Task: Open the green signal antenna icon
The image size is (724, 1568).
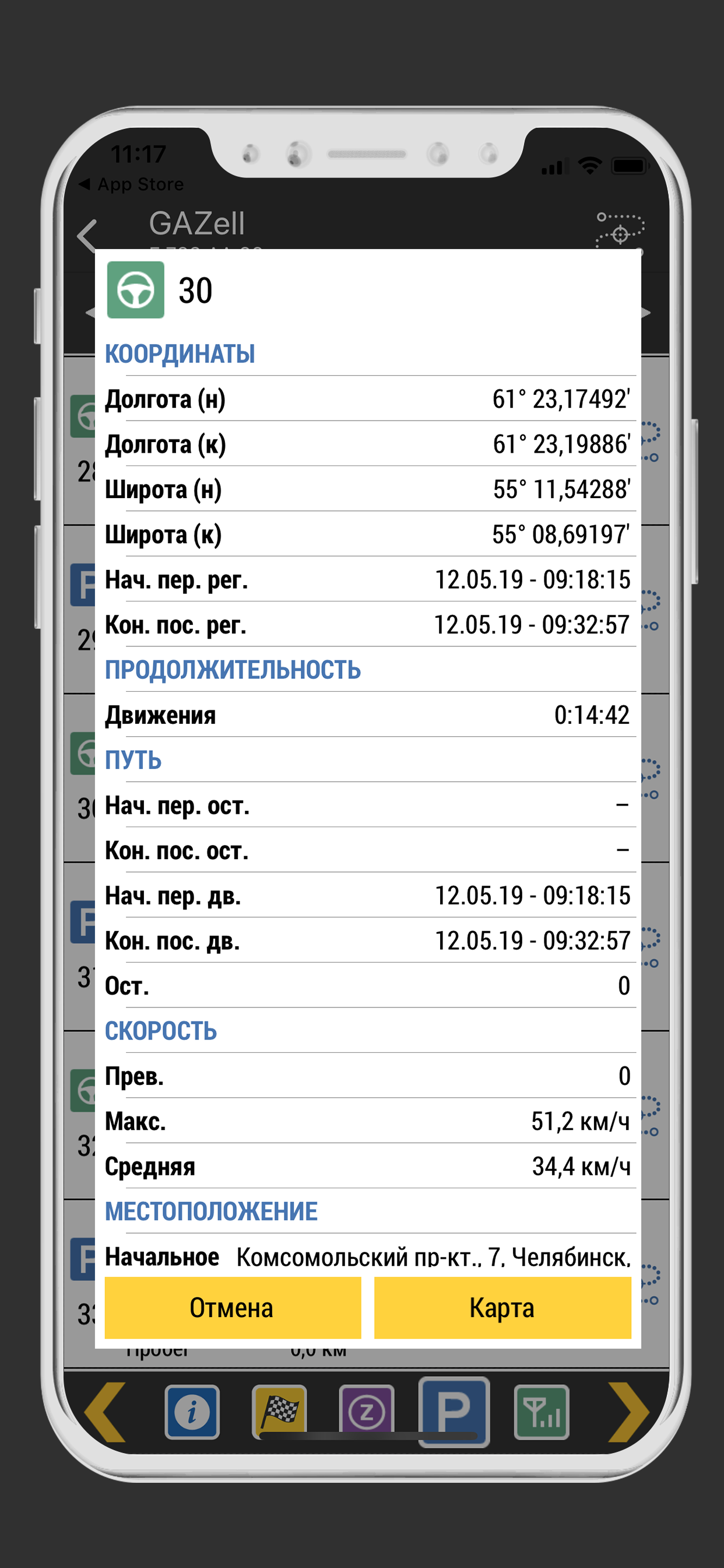Action: (x=542, y=1412)
